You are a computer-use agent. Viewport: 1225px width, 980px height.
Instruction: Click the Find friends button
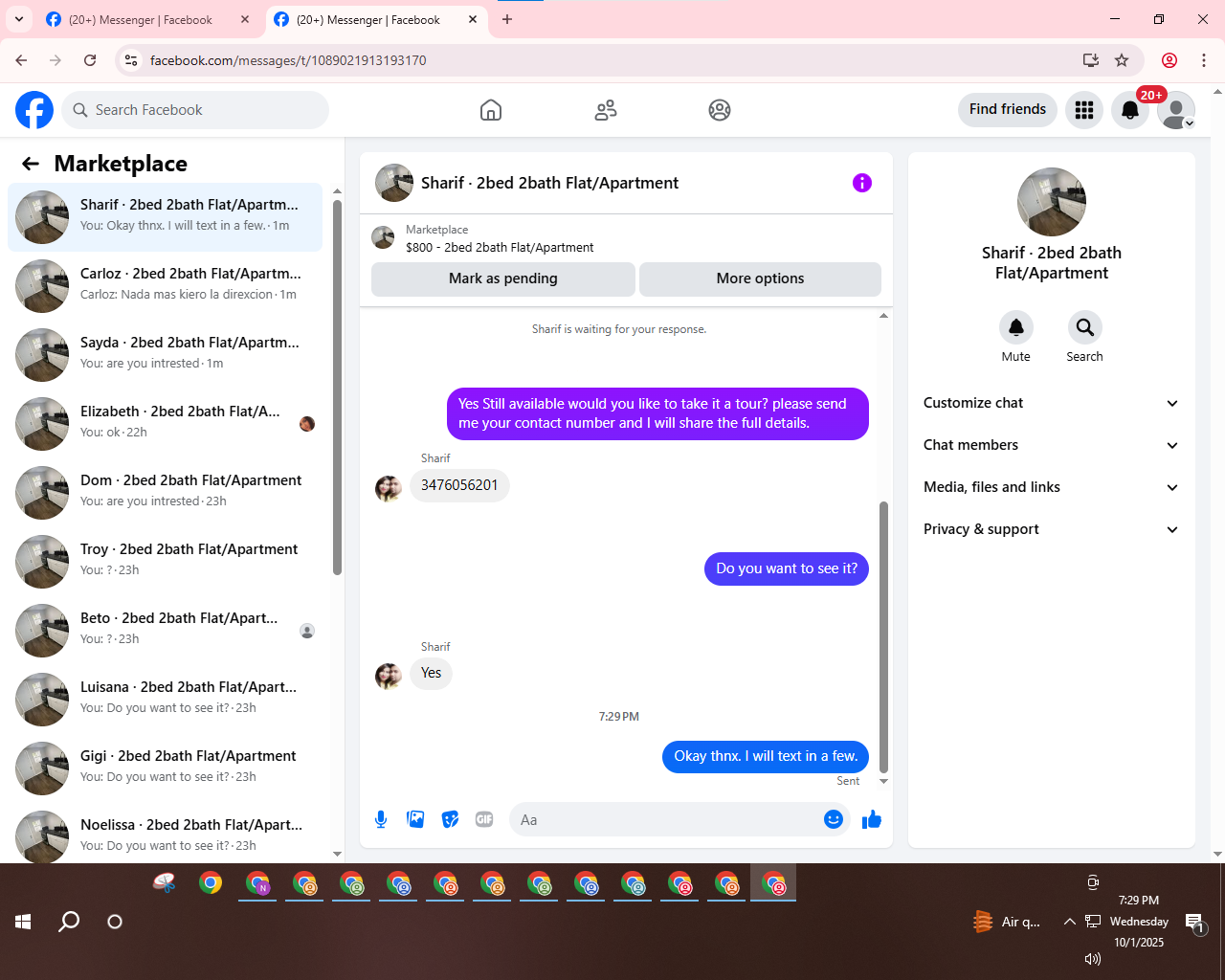(x=1008, y=109)
